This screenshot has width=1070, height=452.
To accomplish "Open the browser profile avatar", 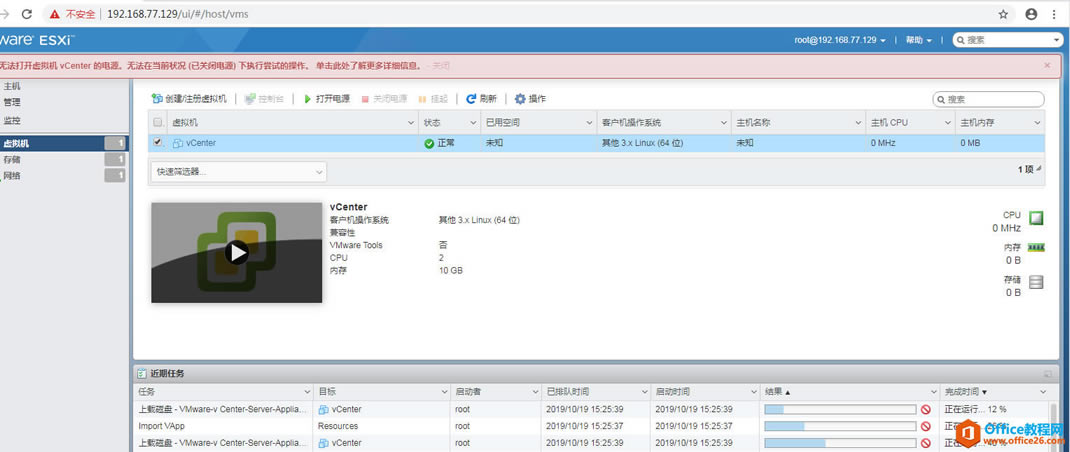I will [x=1030, y=14].
